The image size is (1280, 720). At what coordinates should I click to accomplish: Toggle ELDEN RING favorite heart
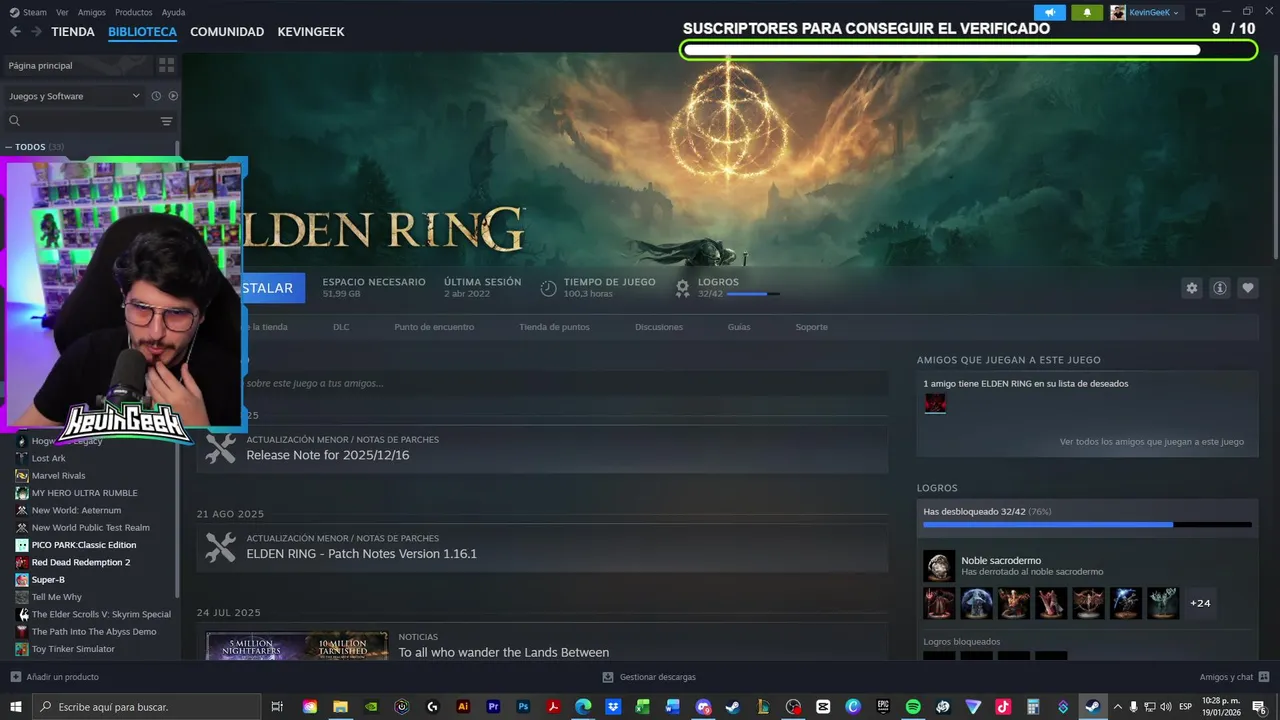pyautogui.click(x=1248, y=288)
